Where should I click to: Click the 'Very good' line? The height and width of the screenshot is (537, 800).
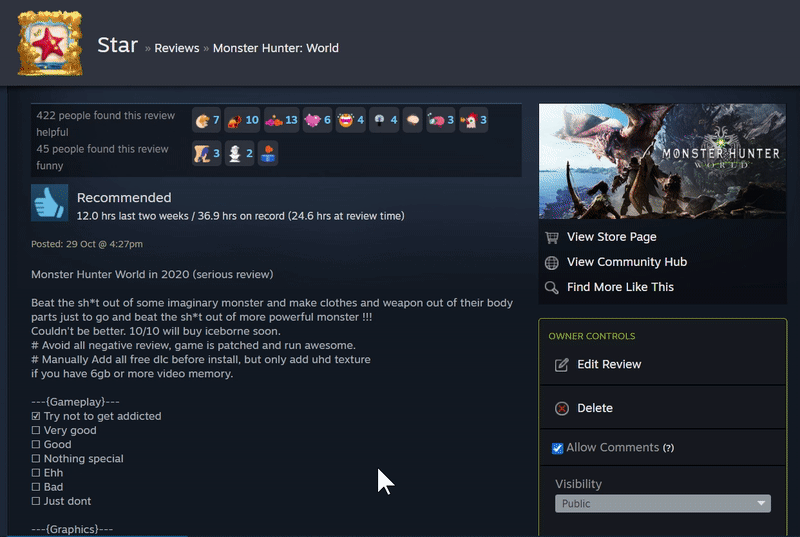[64, 430]
